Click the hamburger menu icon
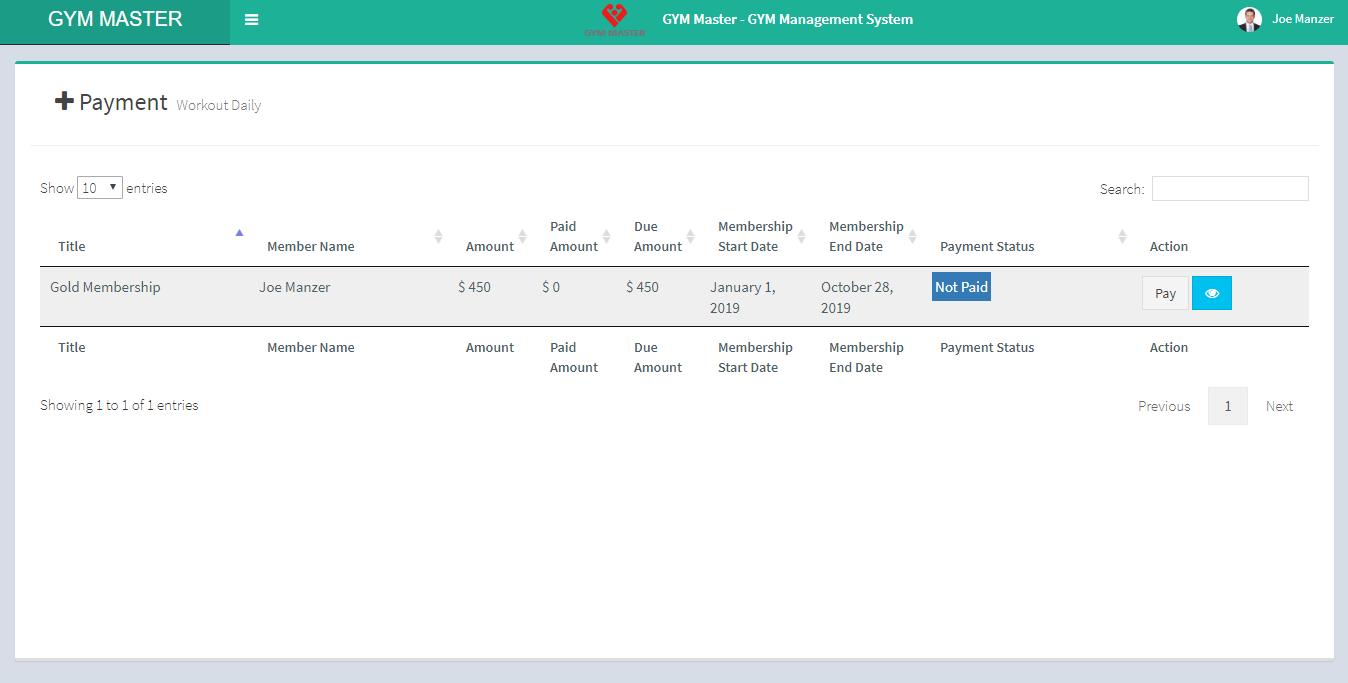 tap(251, 20)
